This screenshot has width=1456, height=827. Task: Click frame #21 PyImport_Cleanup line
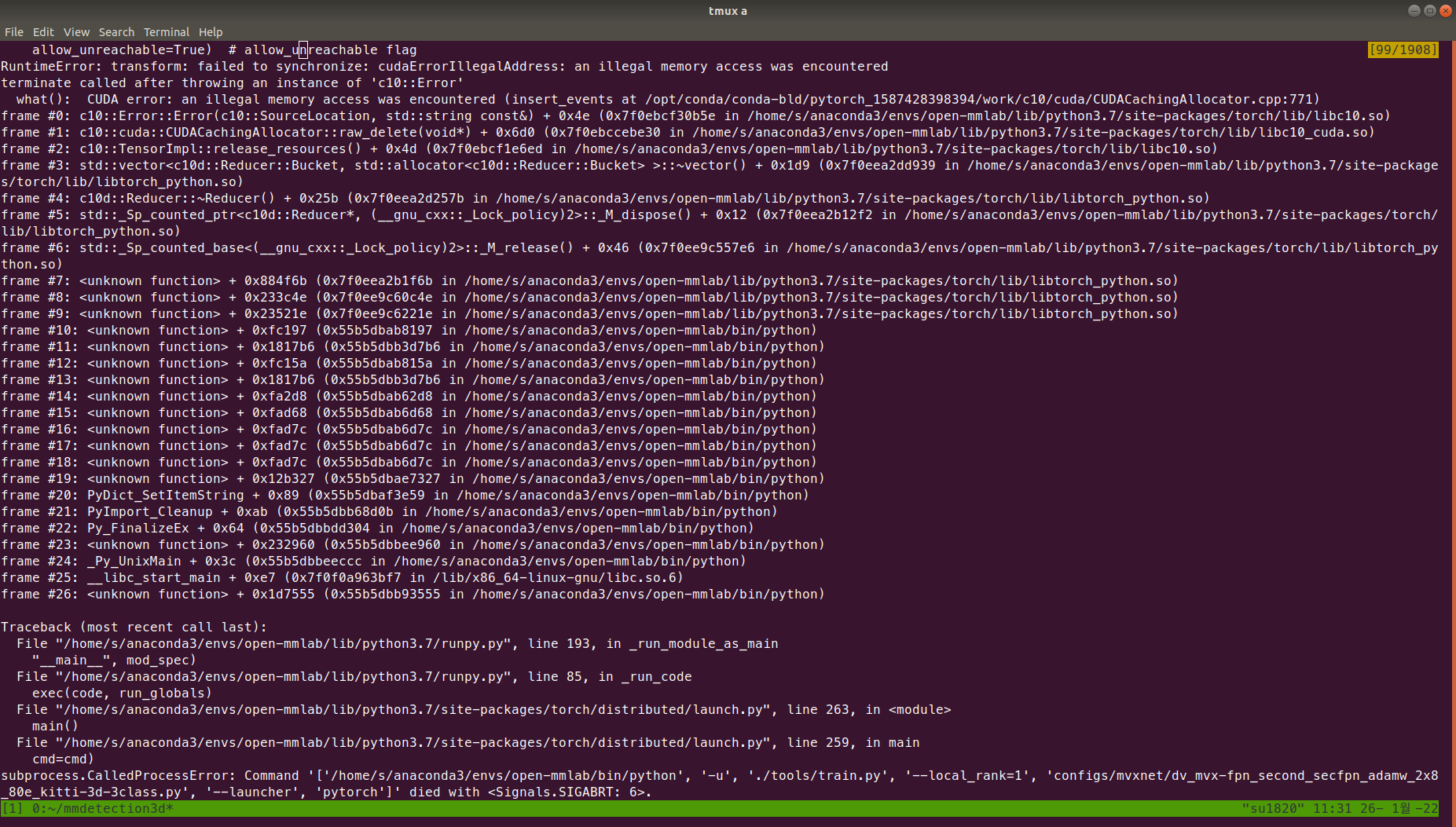[x=390, y=512]
